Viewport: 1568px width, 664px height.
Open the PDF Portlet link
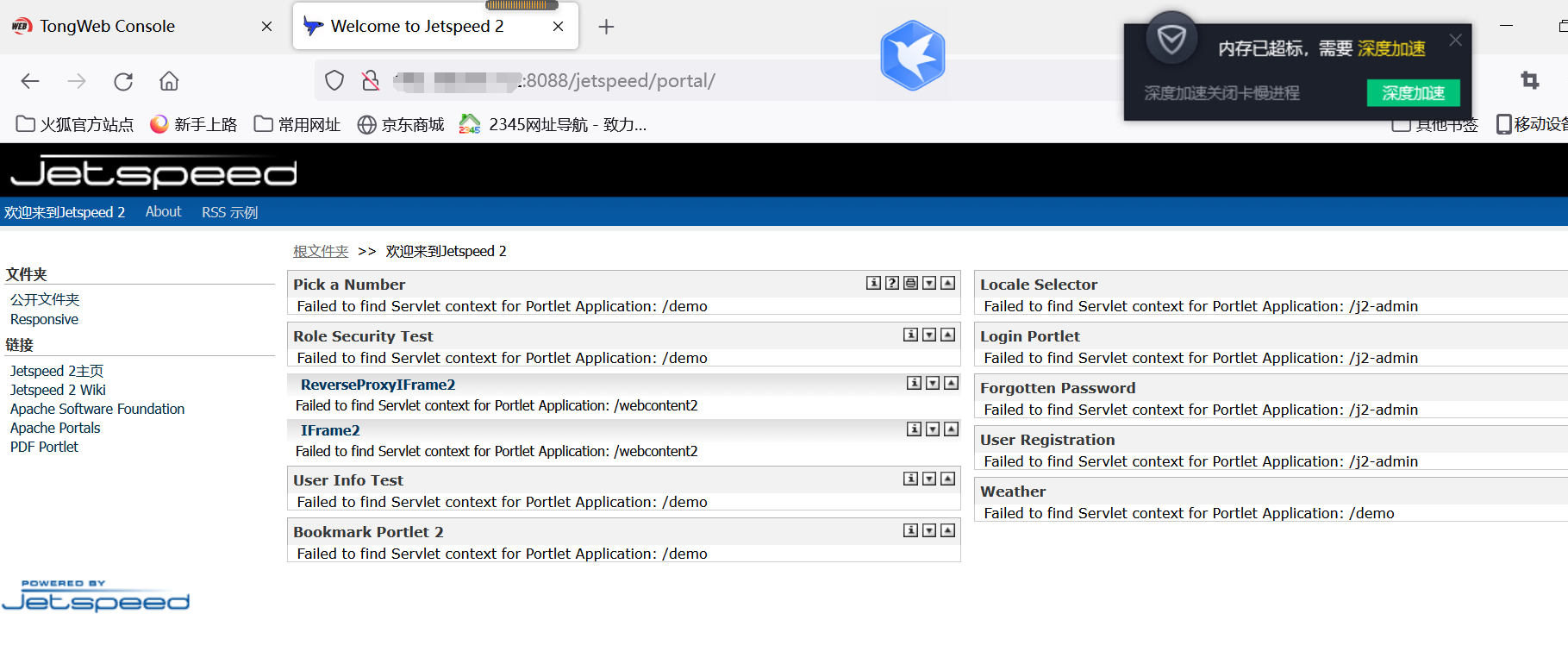(44, 447)
